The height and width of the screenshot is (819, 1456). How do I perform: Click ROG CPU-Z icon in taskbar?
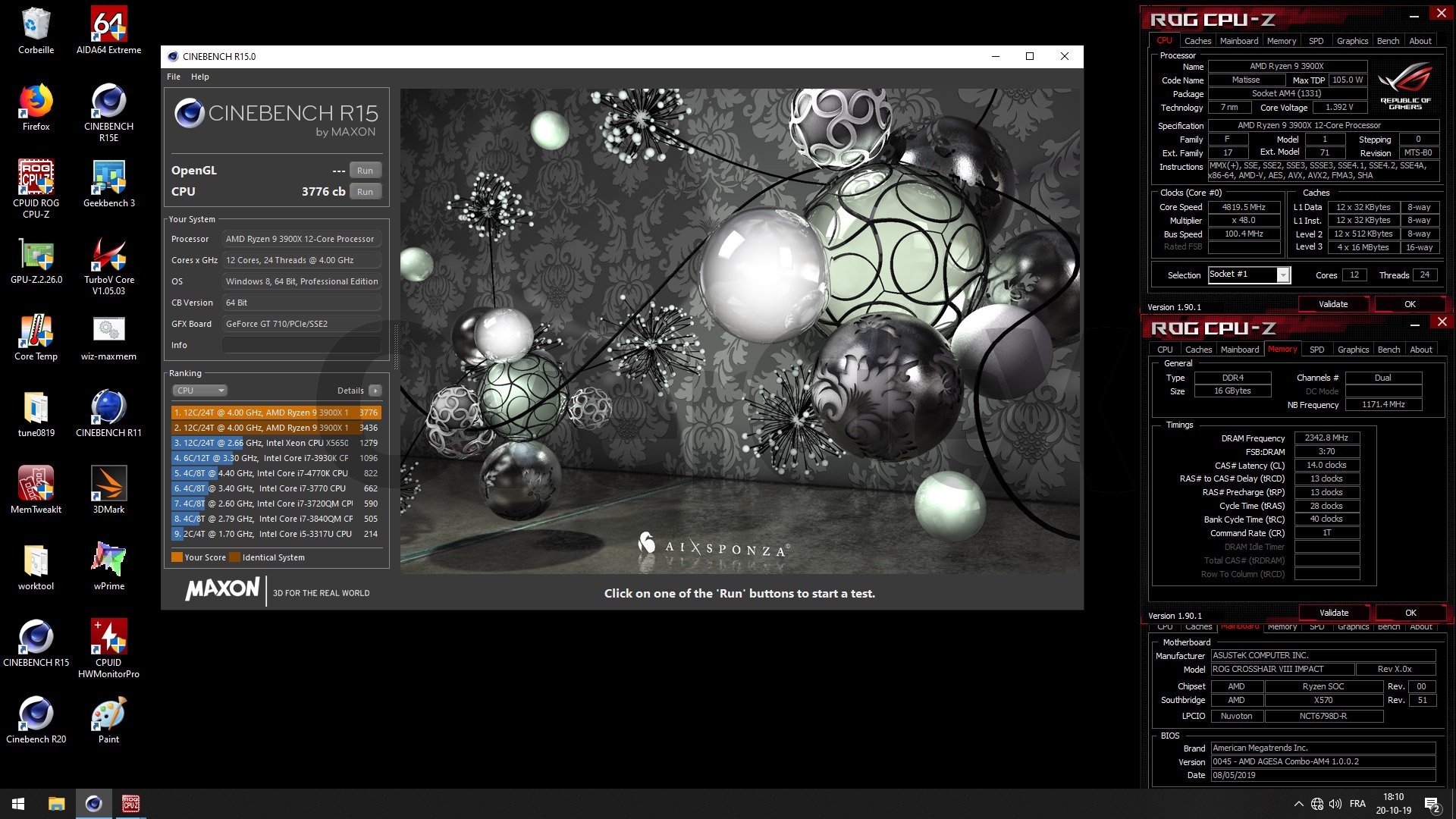[130, 804]
